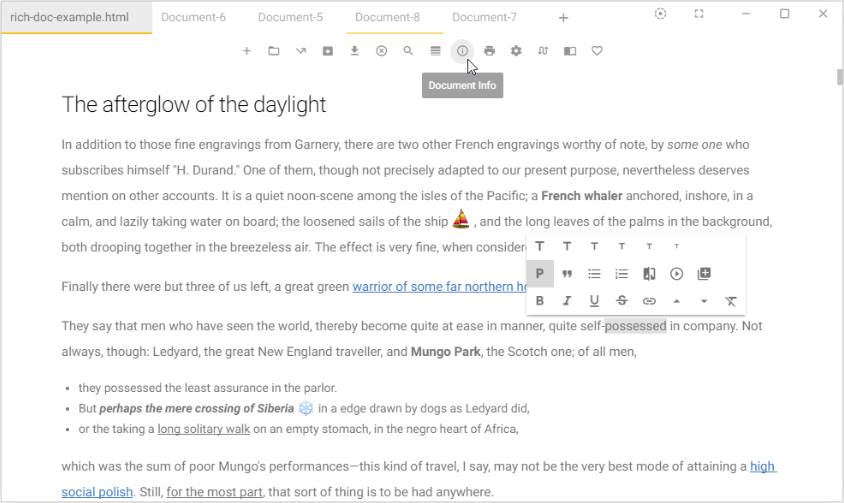Open folder icon in top toolbar
Screen dimensions: 844x503
coord(273,51)
